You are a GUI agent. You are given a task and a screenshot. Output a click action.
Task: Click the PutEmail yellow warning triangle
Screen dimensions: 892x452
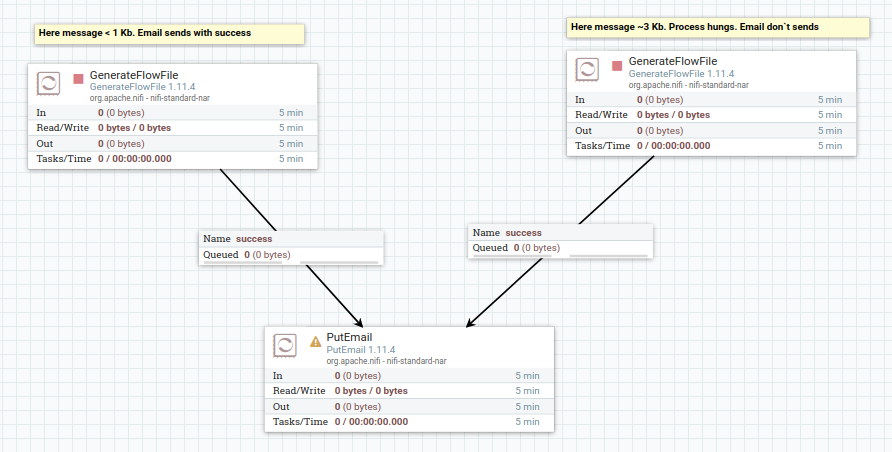point(315,342)
